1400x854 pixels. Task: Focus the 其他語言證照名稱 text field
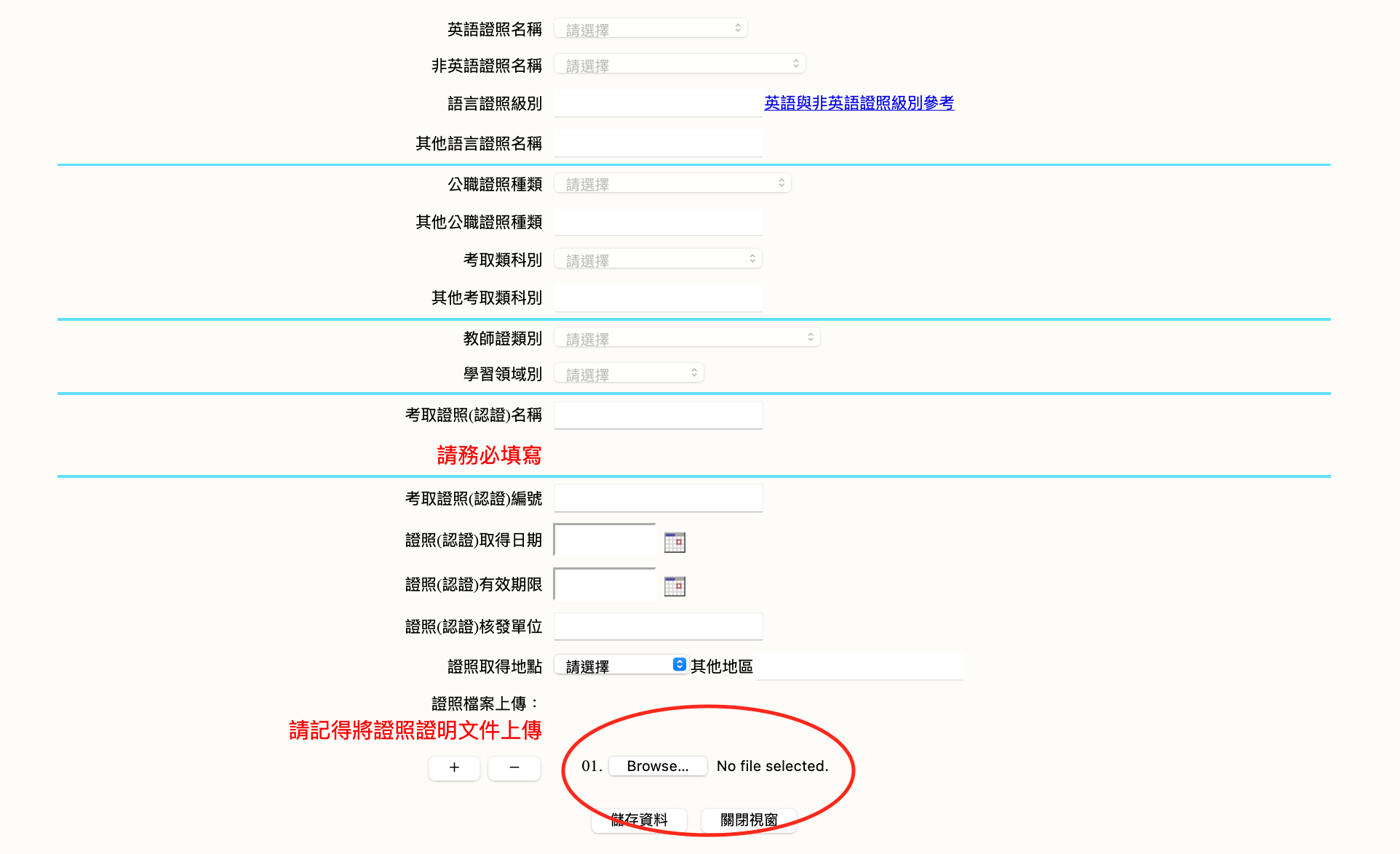[x=659, y=143]
